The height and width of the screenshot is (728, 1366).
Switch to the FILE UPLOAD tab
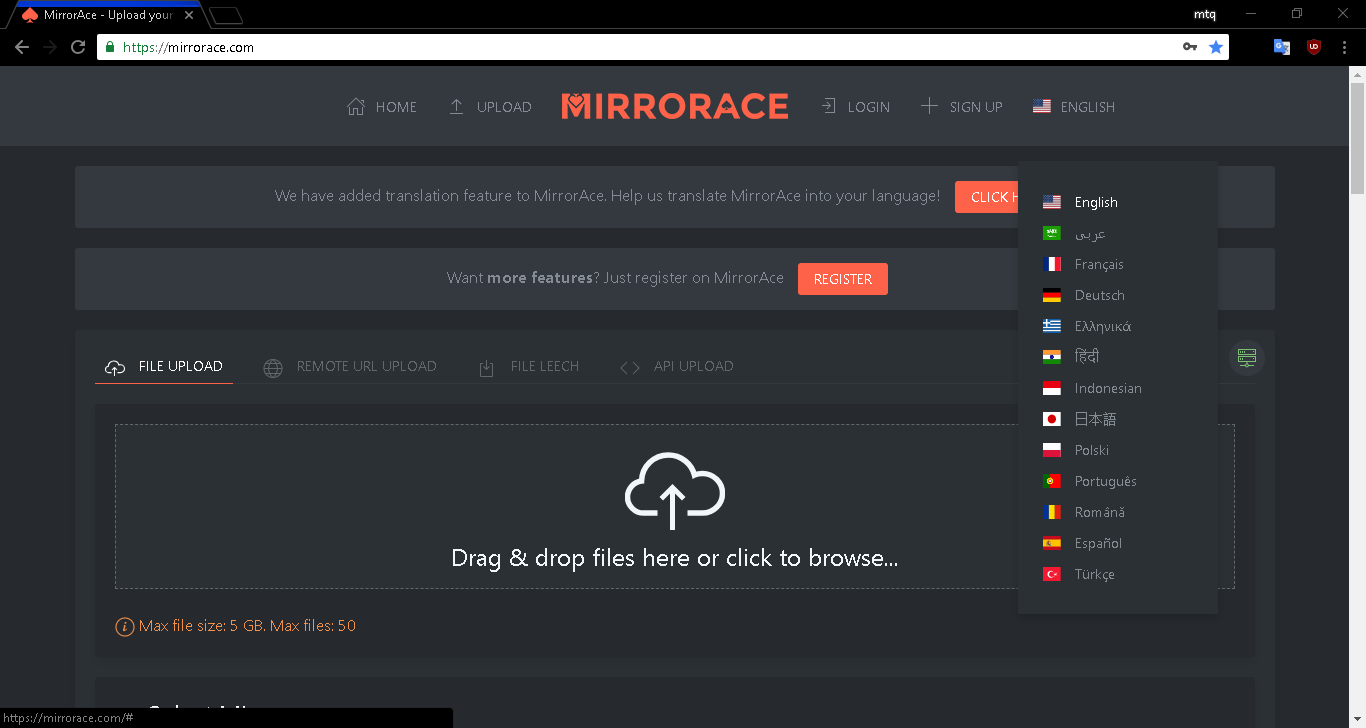tap(164, 367)
